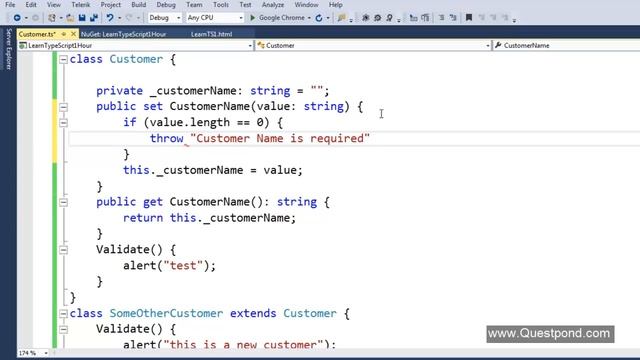Click the third dark round icon before the overflow arrow
The height and width of the screenshot is (360, 640).
pyautogui.click(x=389, y=18)
